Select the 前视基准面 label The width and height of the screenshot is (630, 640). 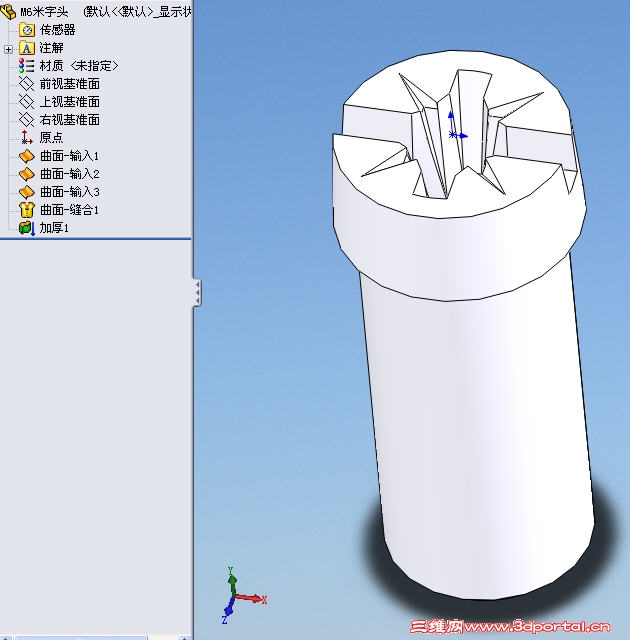pyautogui.click(x=70, y=84)
